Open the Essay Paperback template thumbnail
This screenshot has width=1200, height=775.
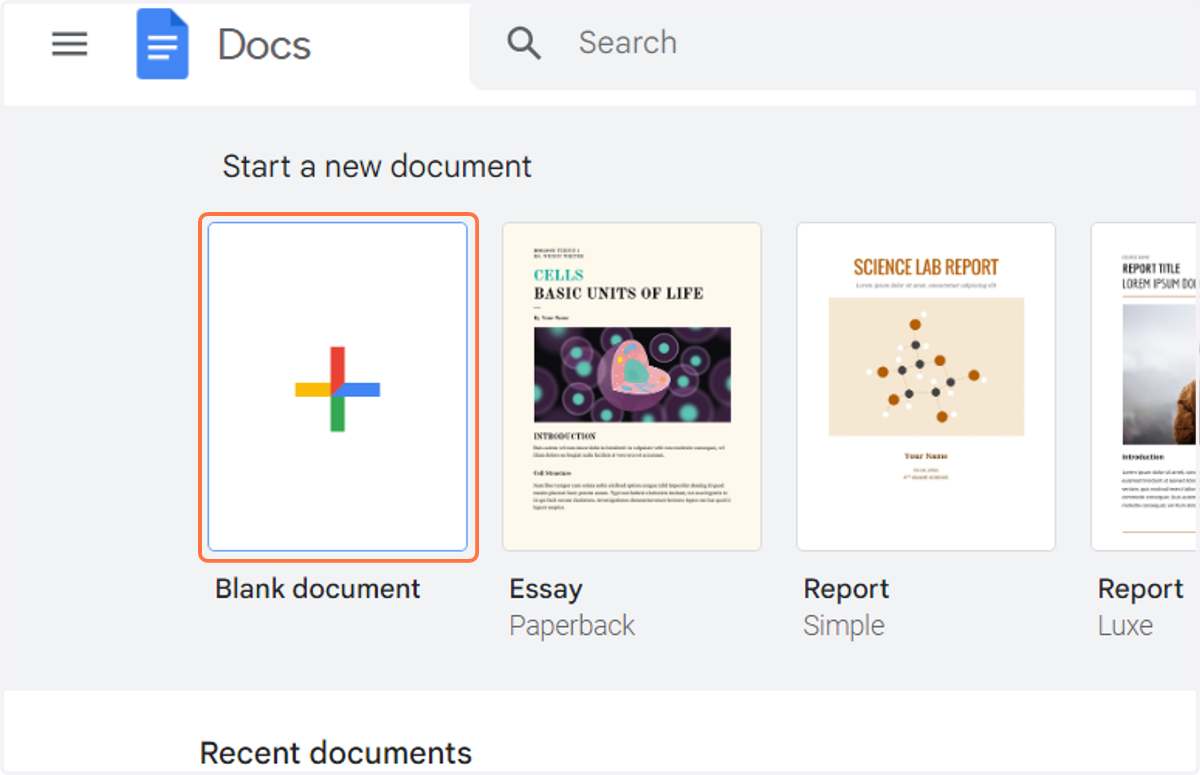point(632,387)
